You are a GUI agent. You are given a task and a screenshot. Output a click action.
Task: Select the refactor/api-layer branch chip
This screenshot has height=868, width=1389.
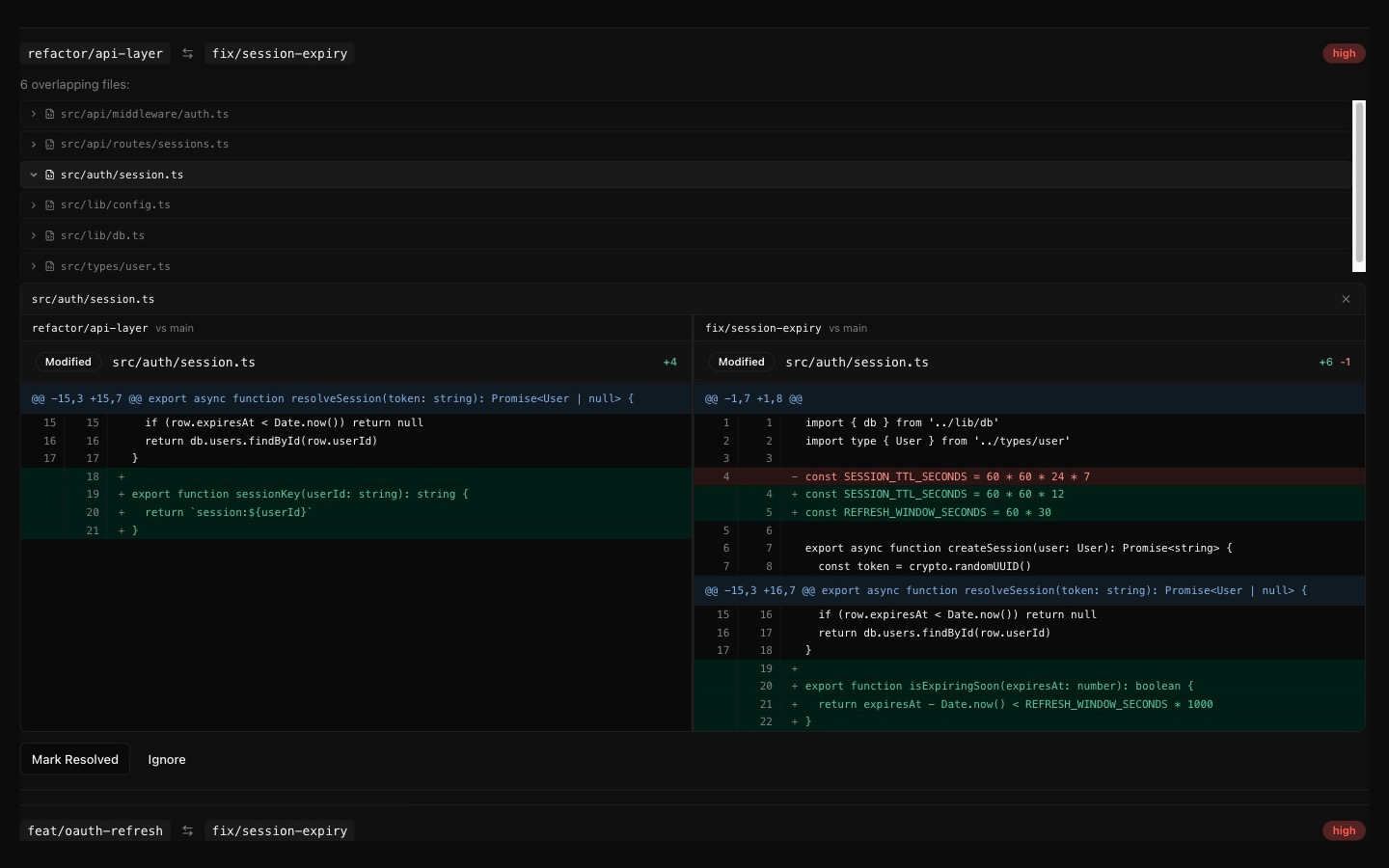tap(95, 54)
